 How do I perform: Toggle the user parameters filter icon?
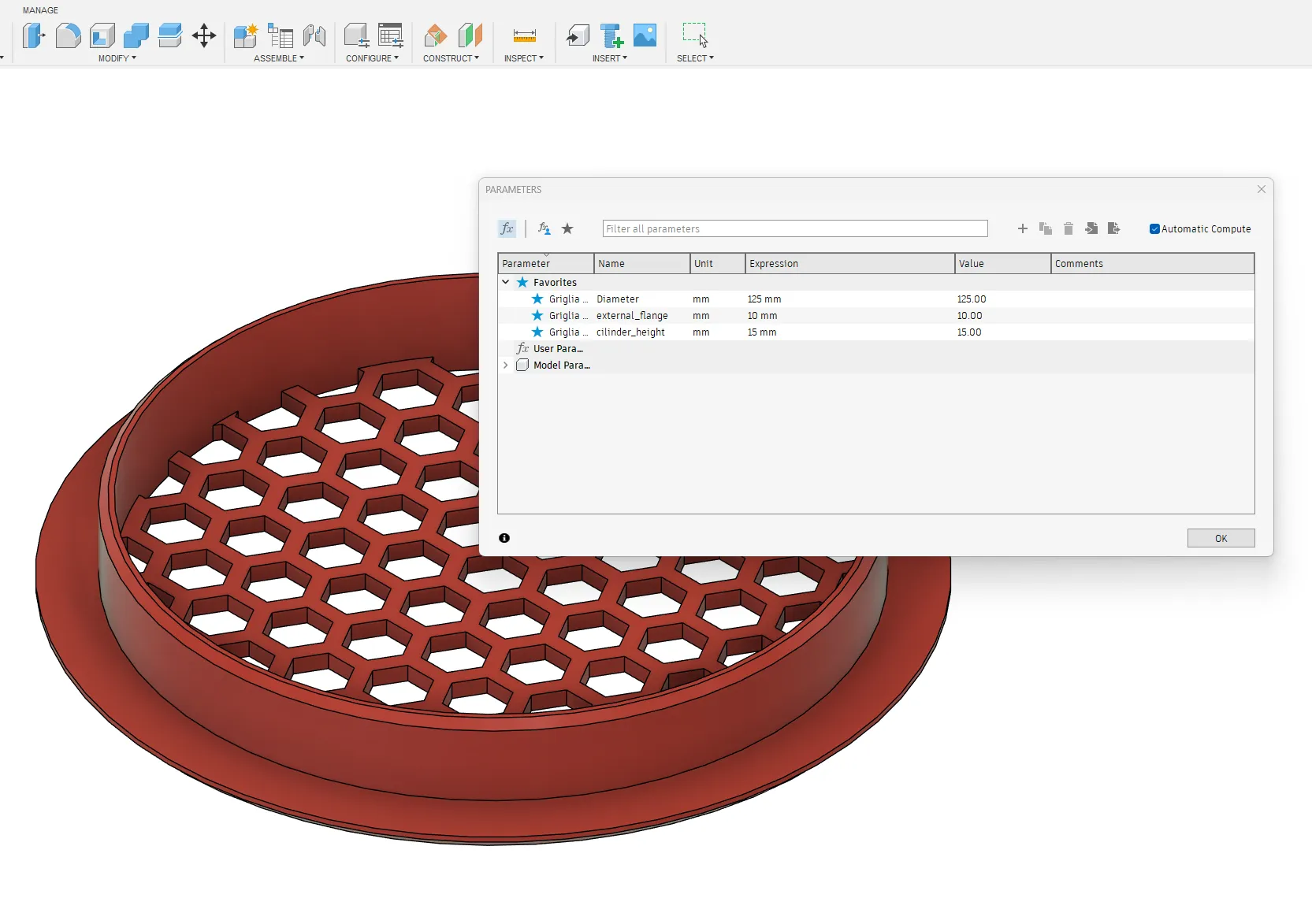tap(544, 228)
